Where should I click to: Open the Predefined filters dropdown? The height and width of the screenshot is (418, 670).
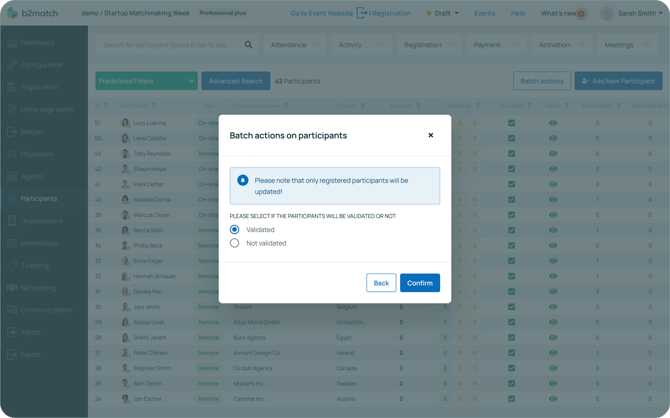[146, 81]
